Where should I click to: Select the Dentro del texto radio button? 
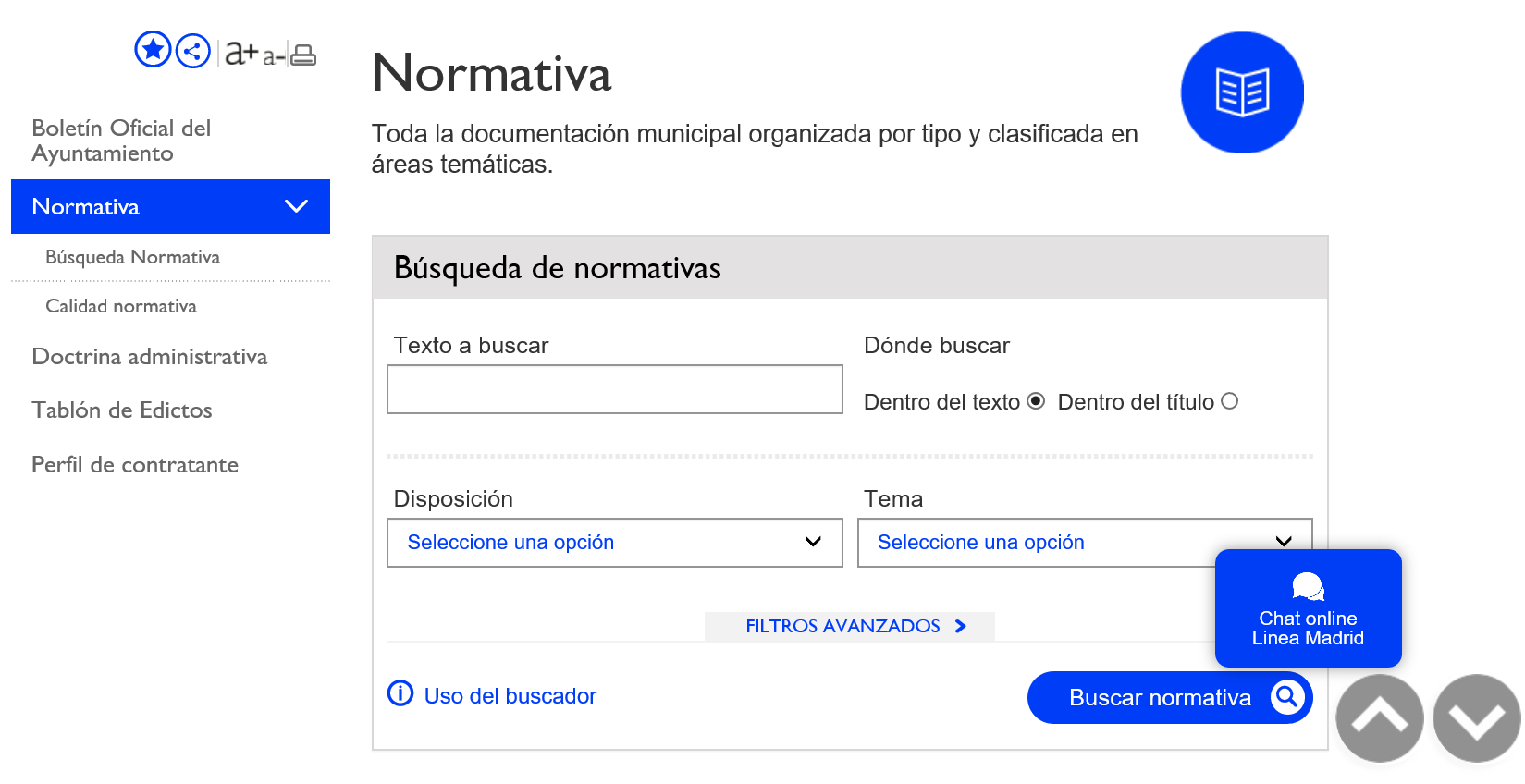[x=1036, y=401]
